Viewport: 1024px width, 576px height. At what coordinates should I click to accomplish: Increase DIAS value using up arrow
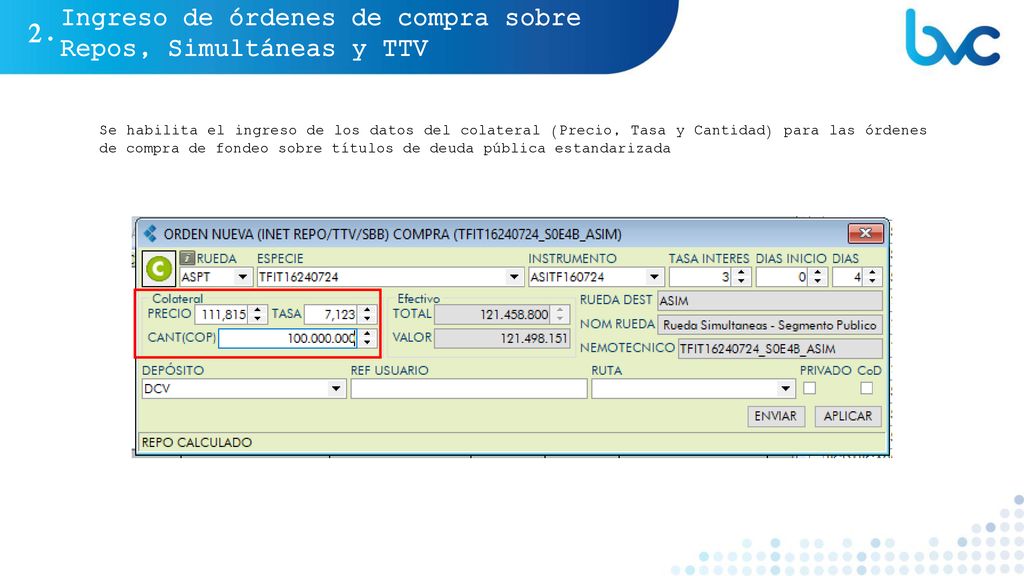873,272
